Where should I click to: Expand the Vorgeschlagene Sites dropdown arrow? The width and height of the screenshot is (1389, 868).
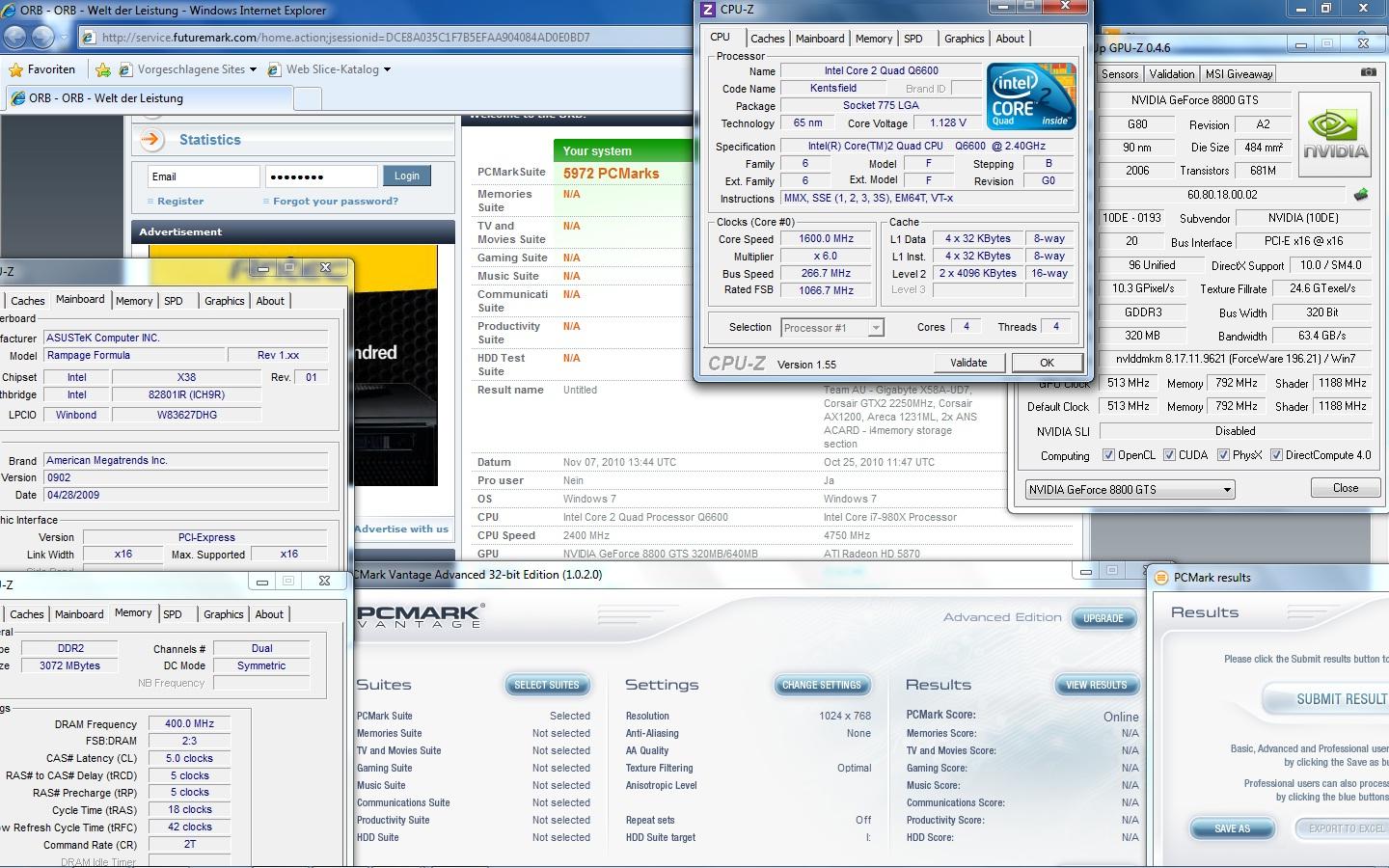253,69
